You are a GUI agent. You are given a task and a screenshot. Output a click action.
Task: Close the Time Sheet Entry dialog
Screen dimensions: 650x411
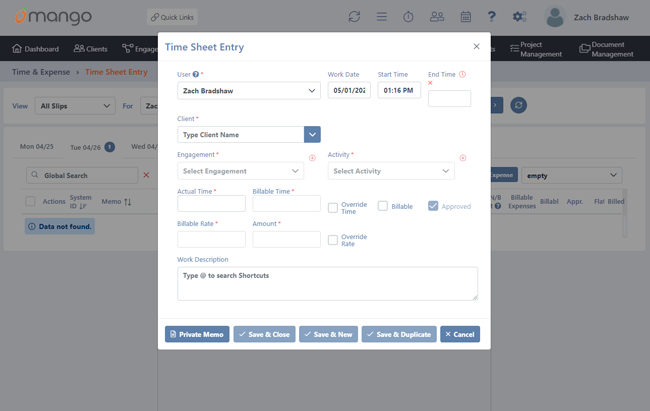tap(476, 46)
